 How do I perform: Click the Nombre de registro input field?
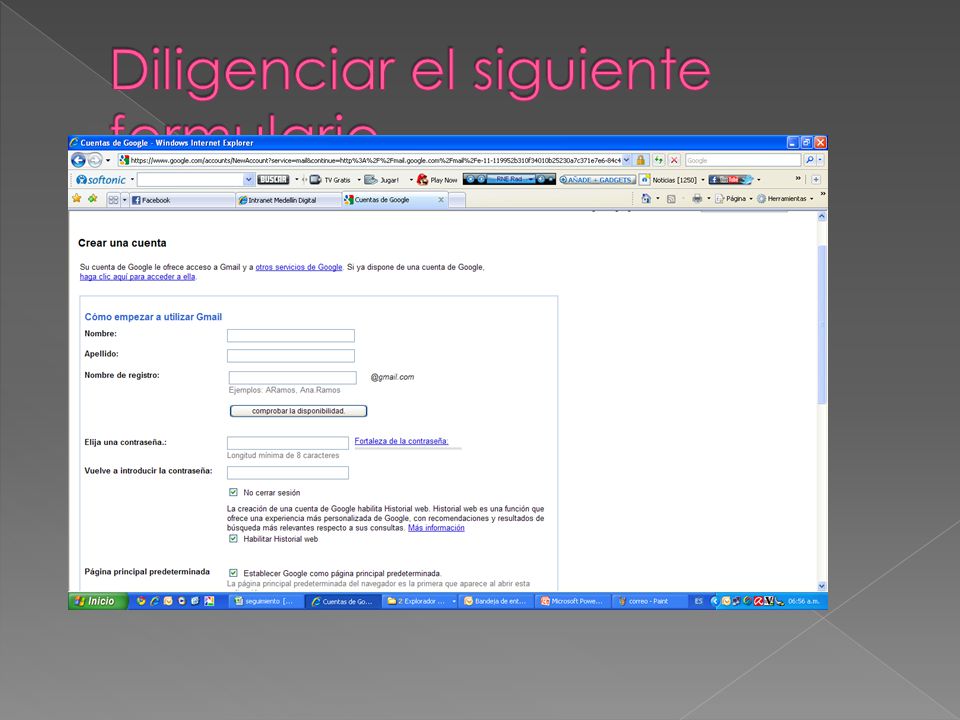click(293, 378)
